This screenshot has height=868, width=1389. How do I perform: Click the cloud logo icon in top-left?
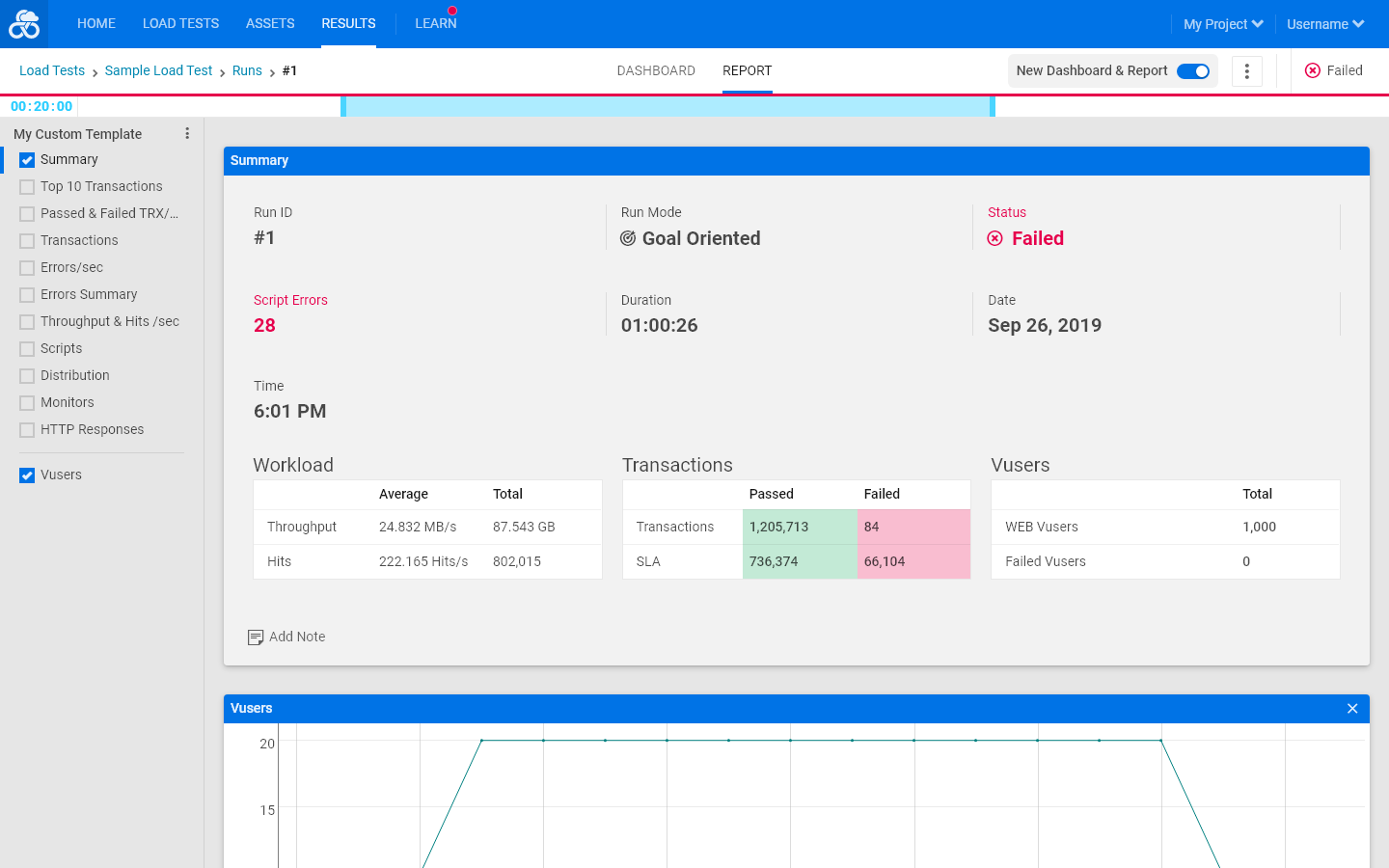click(x=24, y=24)
